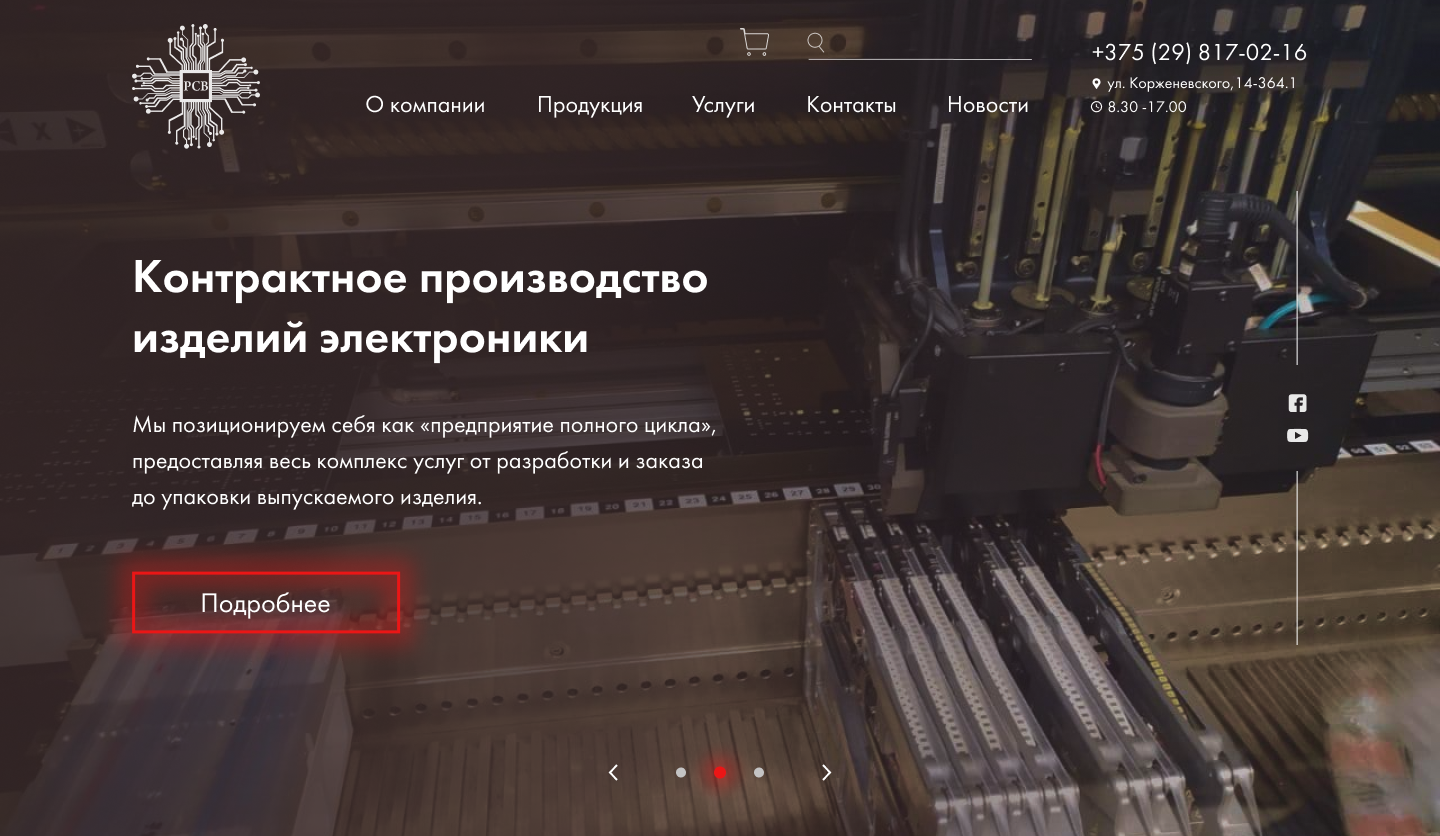The width and height of the screenshot is (1440, 836).
Task: Click the PCB circuit logo
Action: 196,87
